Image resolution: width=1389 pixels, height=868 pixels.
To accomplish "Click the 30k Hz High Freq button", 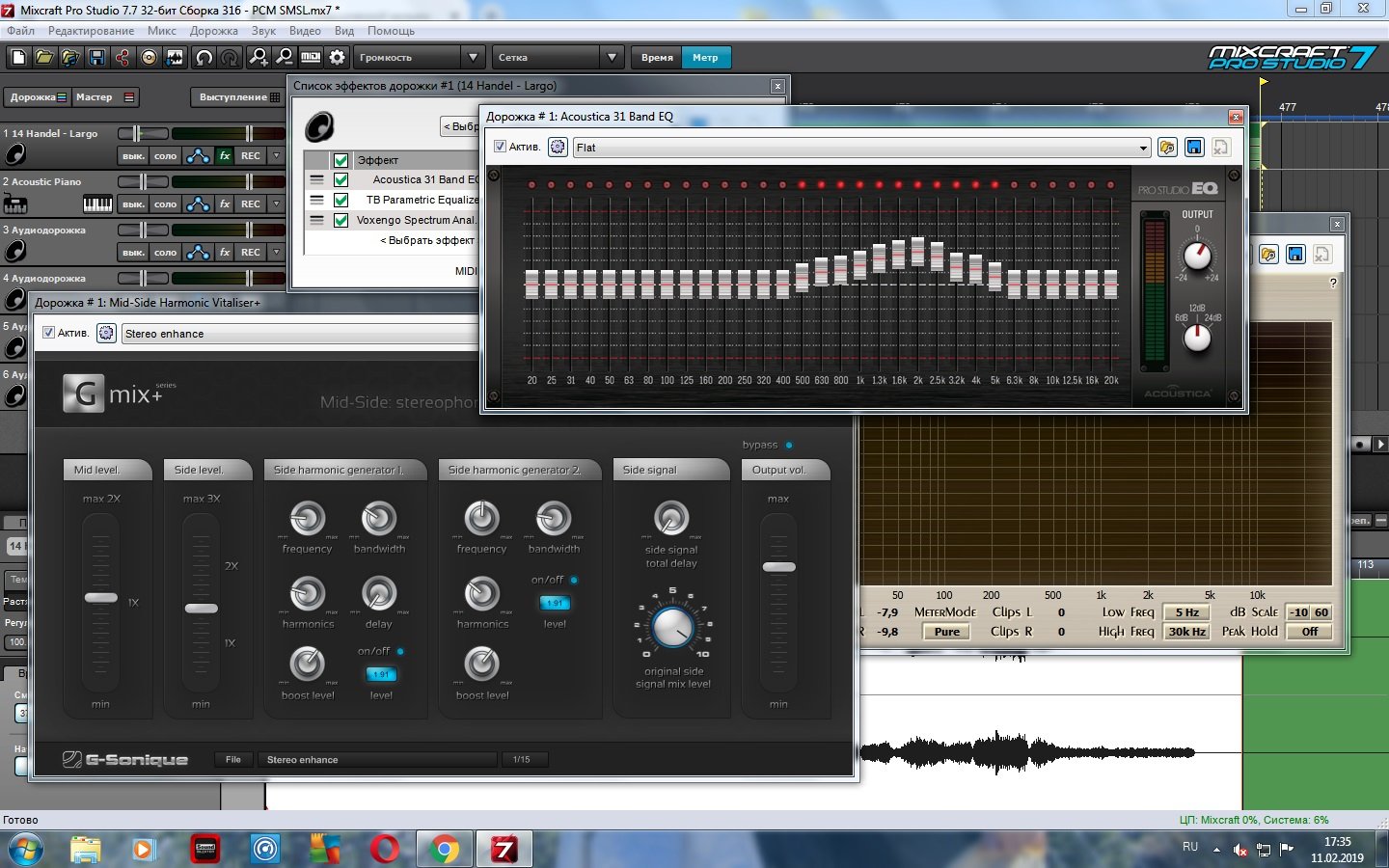I will pos(1186,632).
